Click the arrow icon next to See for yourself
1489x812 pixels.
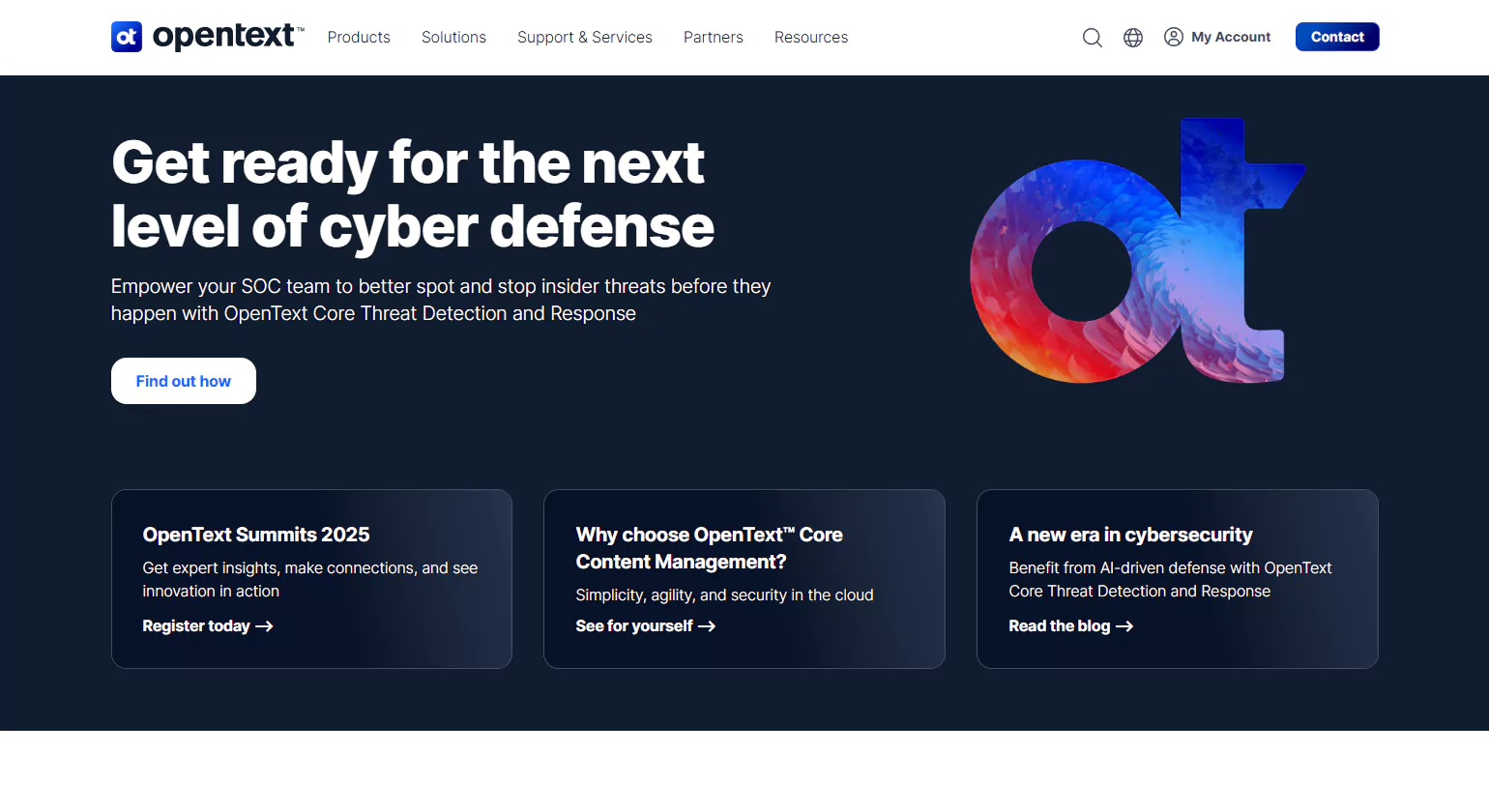[x=707, y=625]
